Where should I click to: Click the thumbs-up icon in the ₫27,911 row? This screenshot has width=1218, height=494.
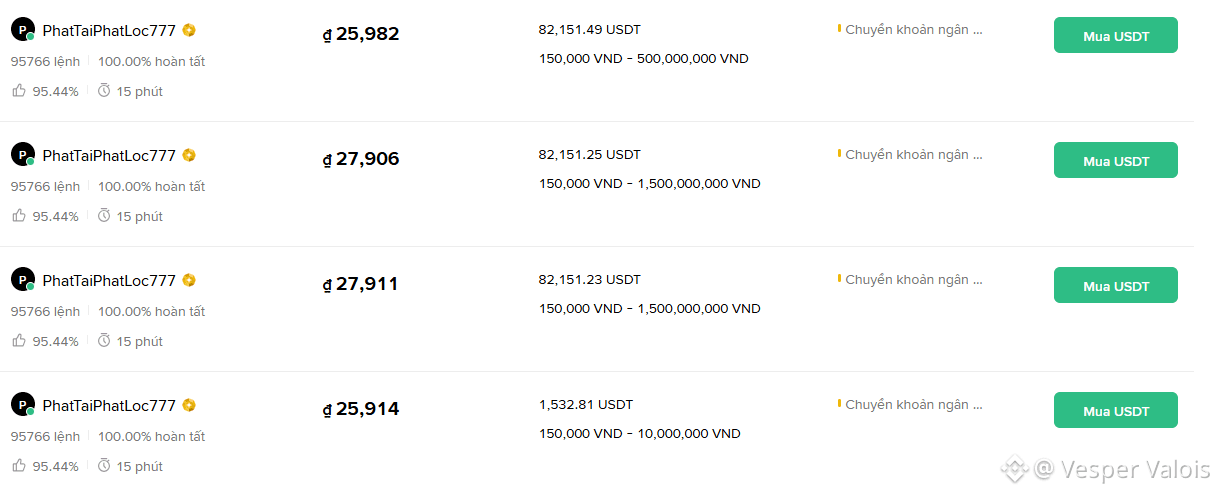pyautogui.click(x=19, y=341)
